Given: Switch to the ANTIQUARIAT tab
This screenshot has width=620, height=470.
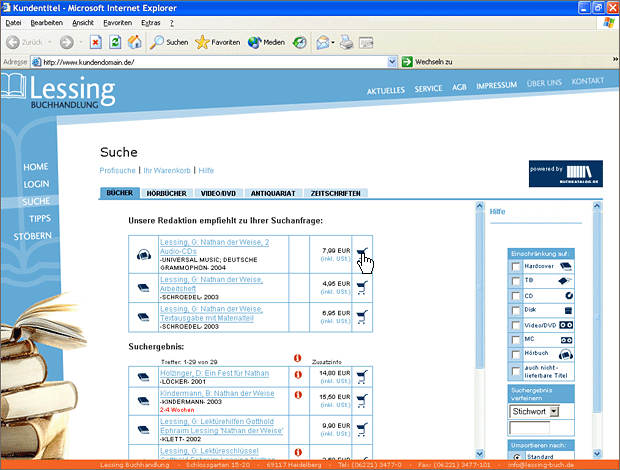Looking at the screenshot, I should tap(273, 193).
